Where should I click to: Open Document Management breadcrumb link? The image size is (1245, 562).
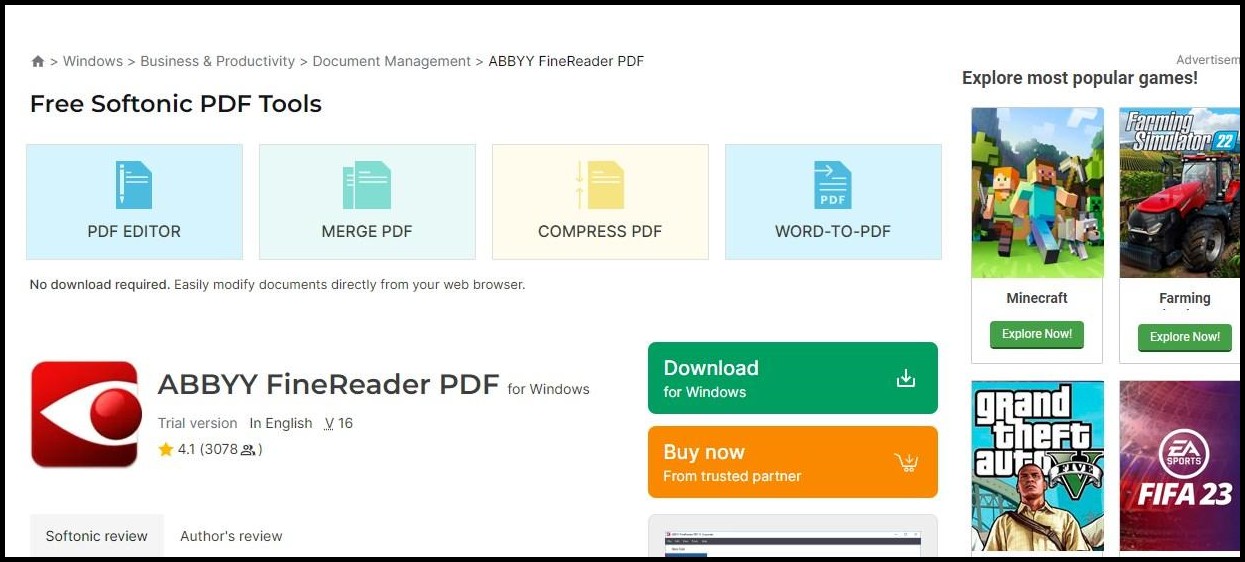coord(392,61)
